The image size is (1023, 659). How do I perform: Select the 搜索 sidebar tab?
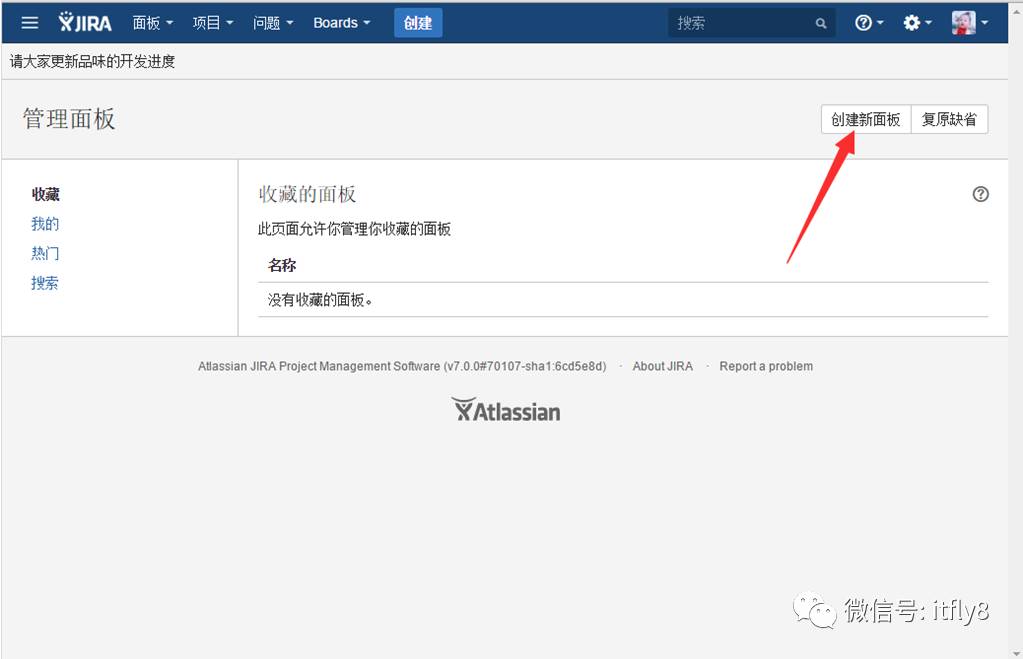44,283
